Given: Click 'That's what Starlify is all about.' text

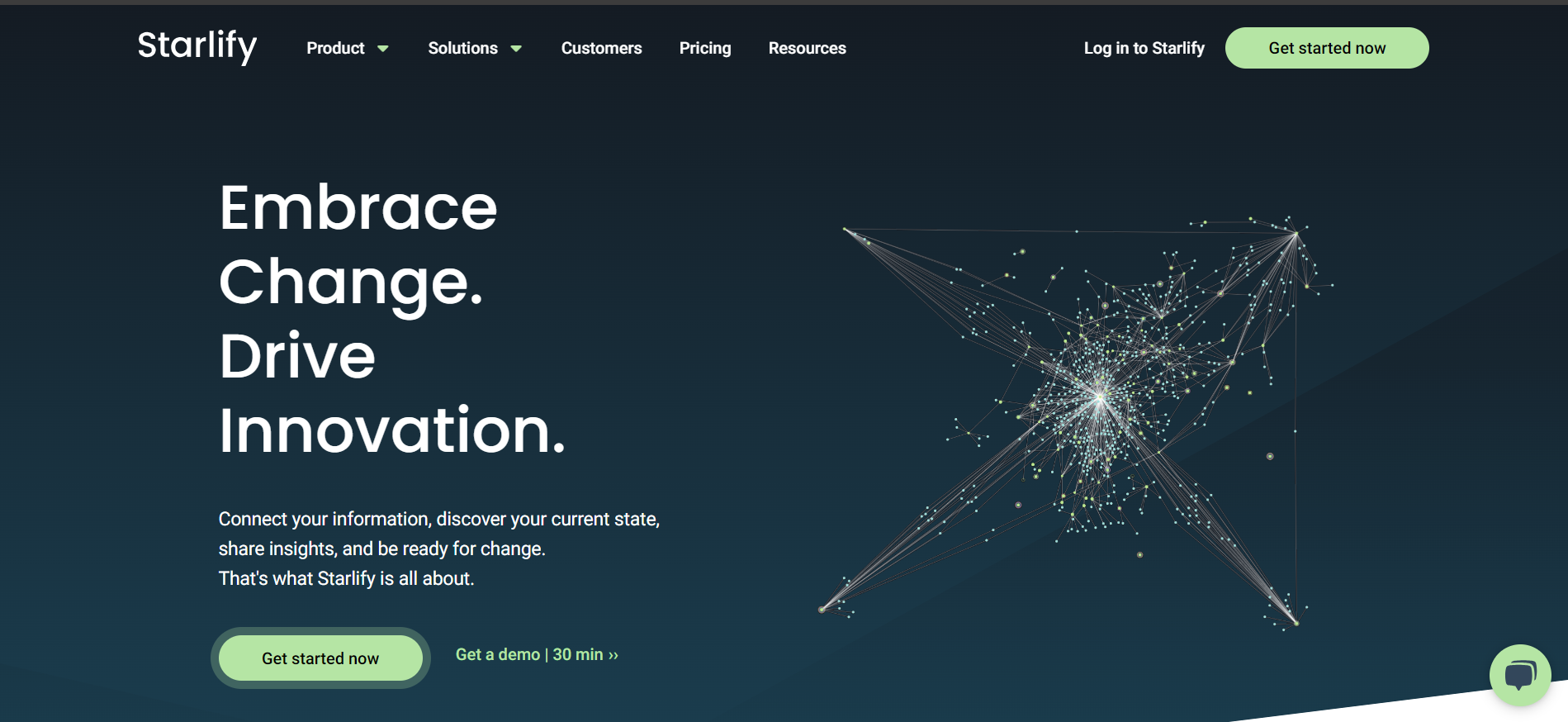Looking at the screenshot, I should (346, 578).
